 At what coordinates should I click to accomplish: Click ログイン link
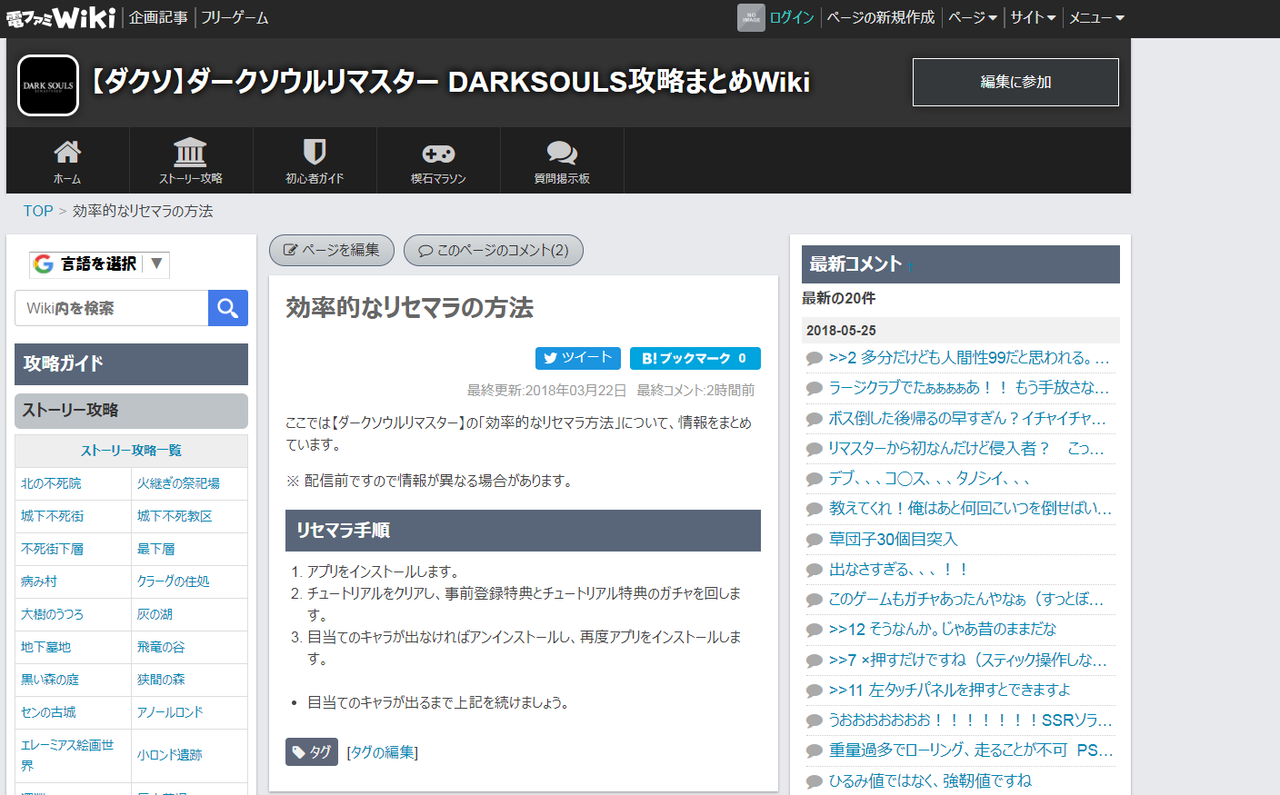[x=792, y=17]
